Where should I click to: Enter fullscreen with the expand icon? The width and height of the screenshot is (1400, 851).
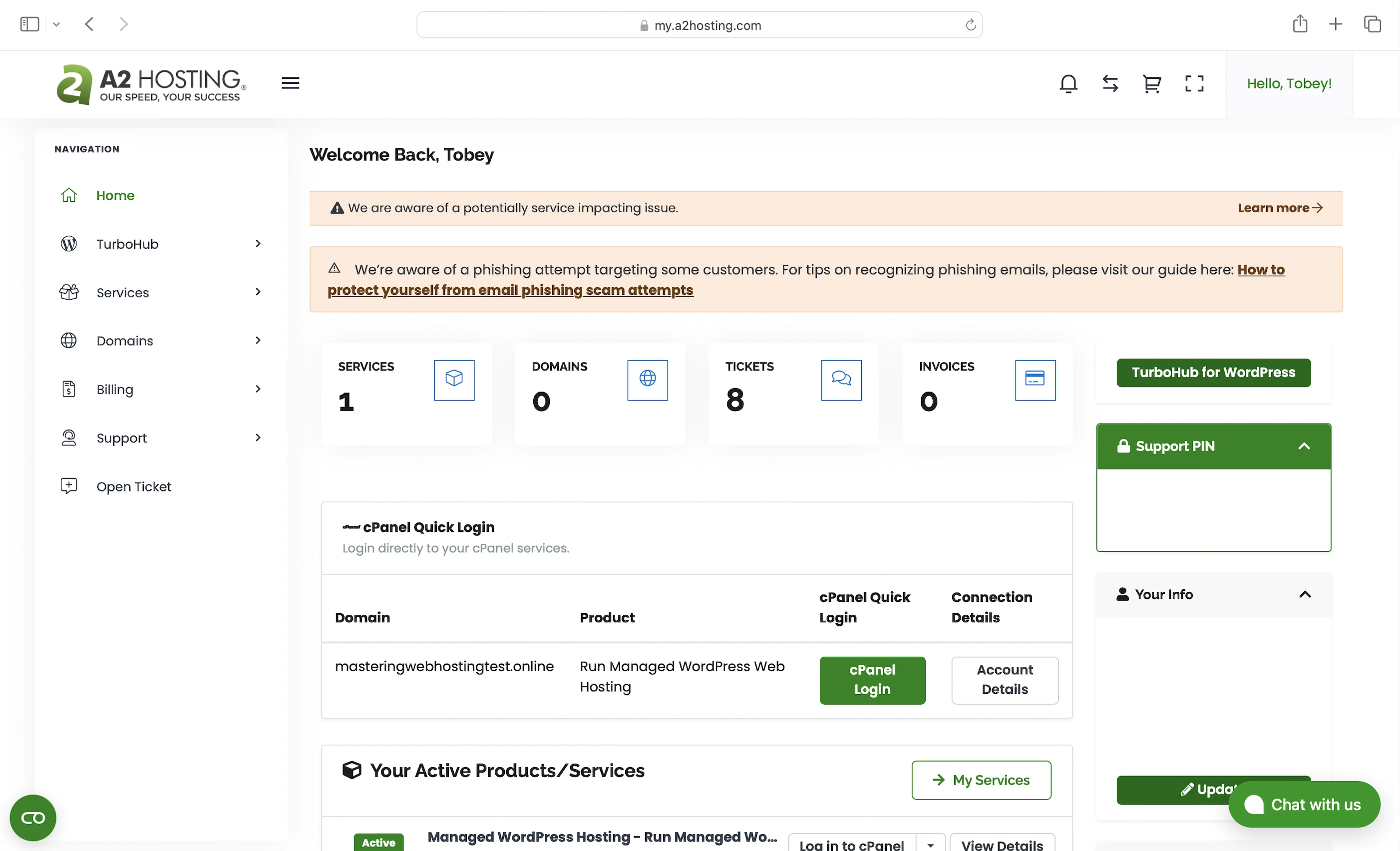(1194, 83)
